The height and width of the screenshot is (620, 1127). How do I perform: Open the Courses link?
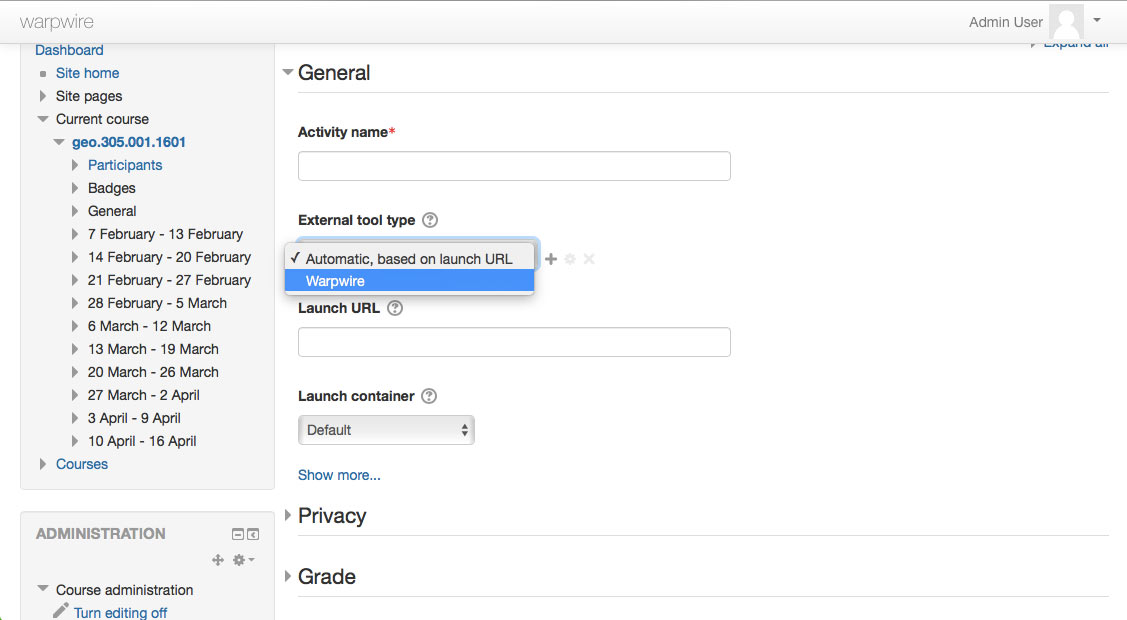click(x=82, y=464)
